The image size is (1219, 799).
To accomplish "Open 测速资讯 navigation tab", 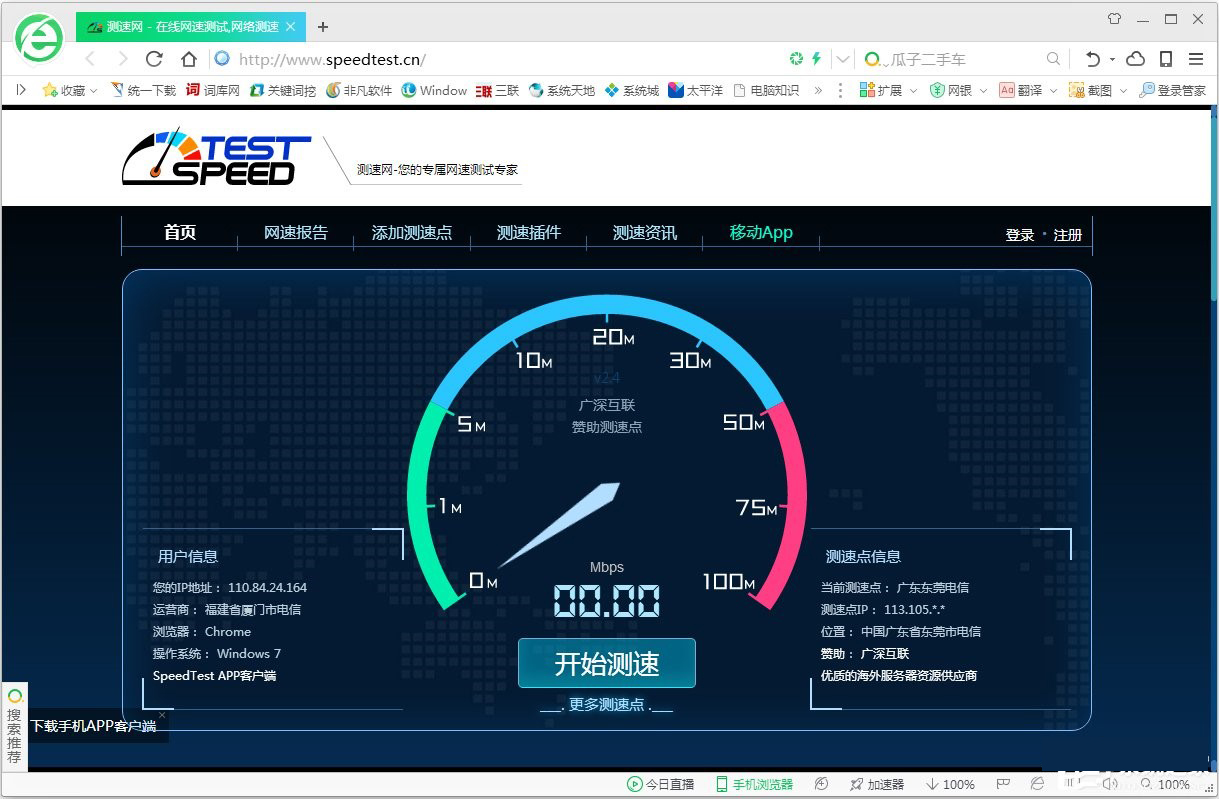I will [645, 233].
